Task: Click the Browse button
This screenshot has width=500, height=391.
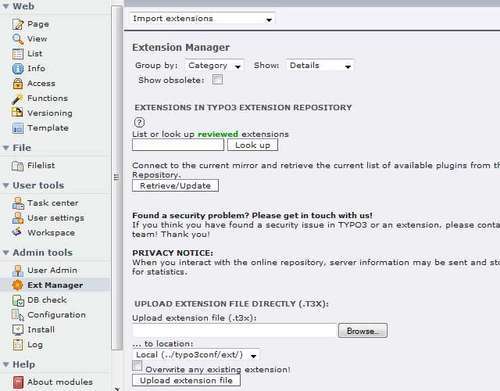Action: pos(363,331)
